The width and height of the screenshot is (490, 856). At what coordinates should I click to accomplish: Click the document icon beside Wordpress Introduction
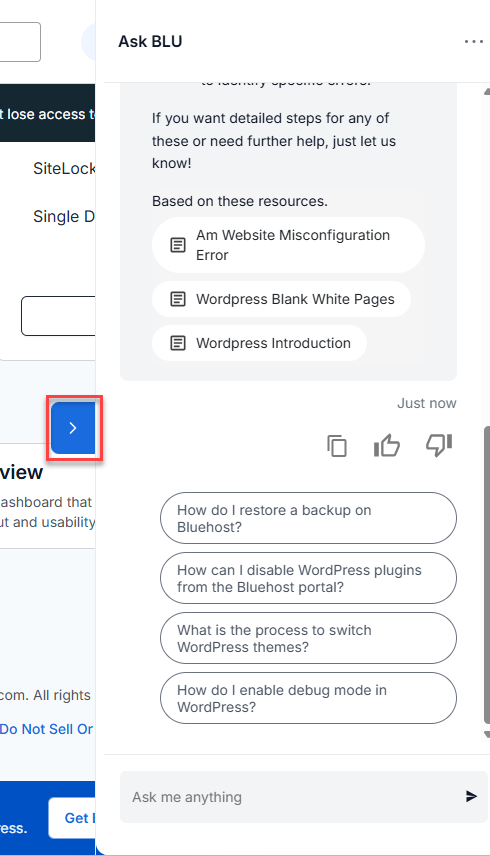click(x=178, y=343)
